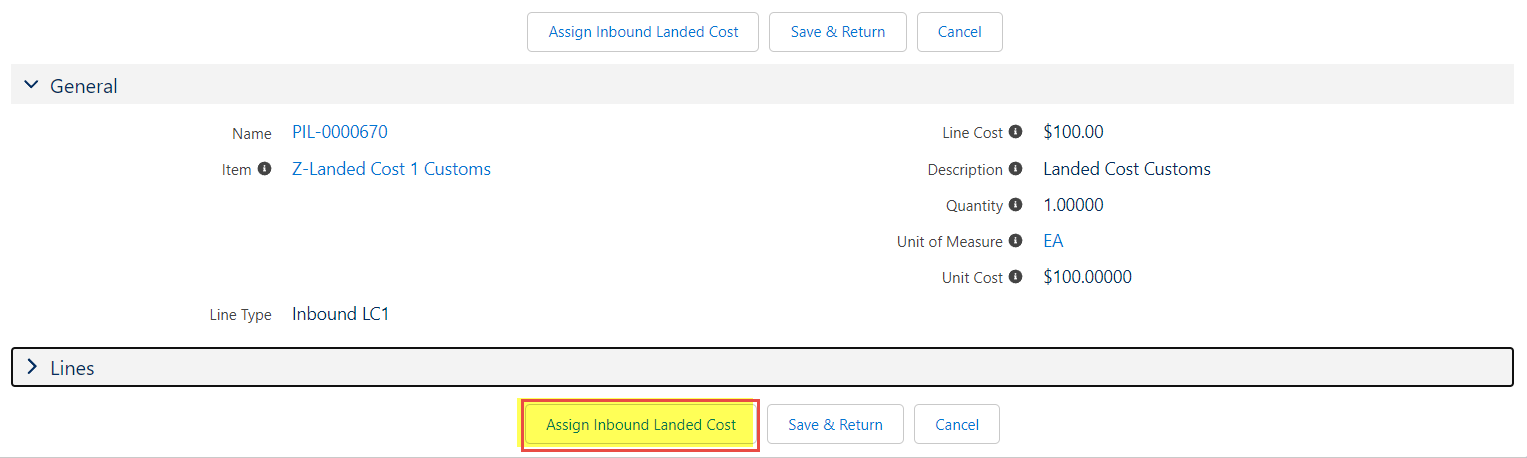Click bottom Save & Return button
The image size is (1527, 458).
point(835,425)
